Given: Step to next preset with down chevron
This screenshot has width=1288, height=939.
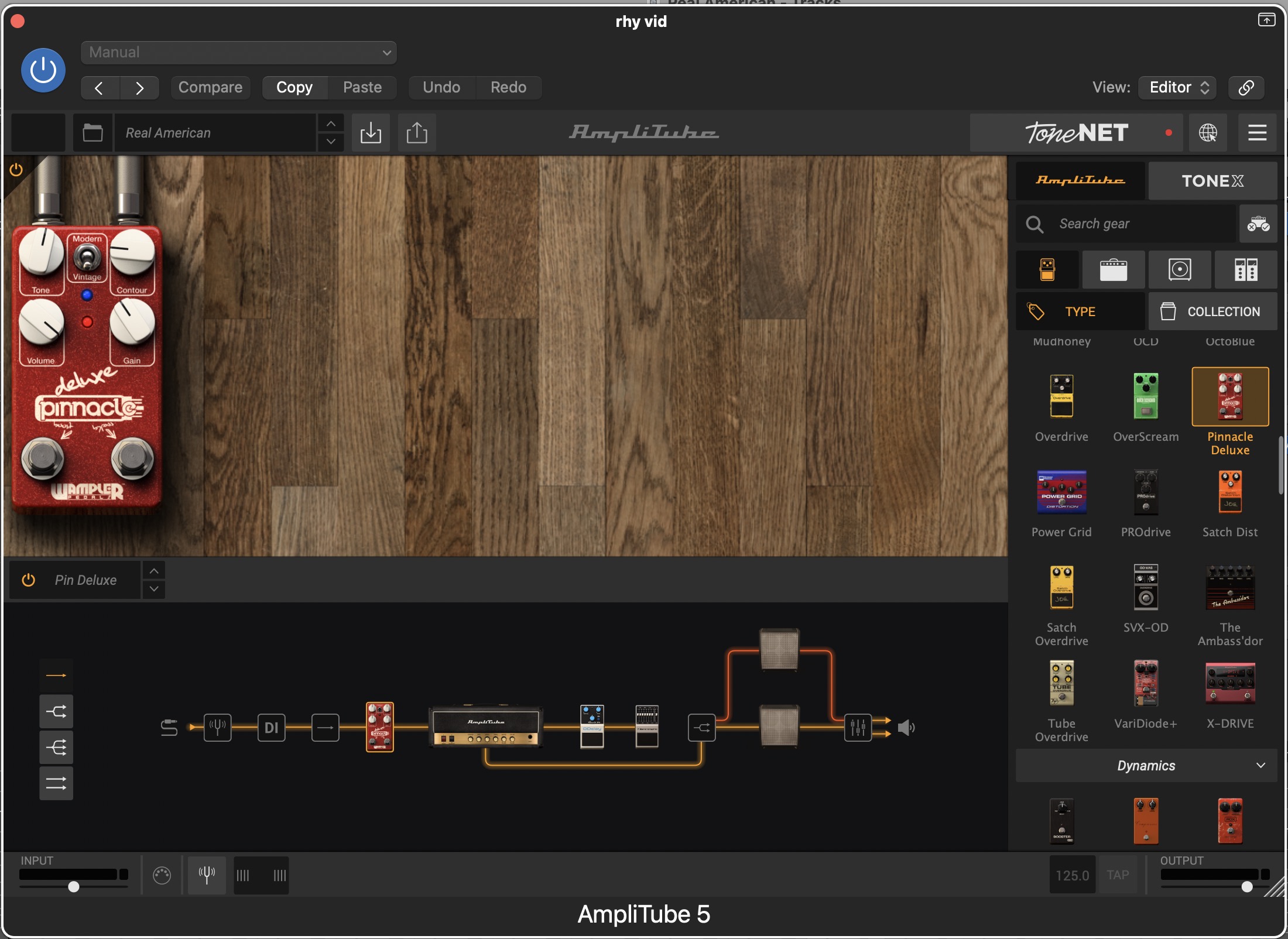Looking at the screenshot, I should tap(331, 142).
